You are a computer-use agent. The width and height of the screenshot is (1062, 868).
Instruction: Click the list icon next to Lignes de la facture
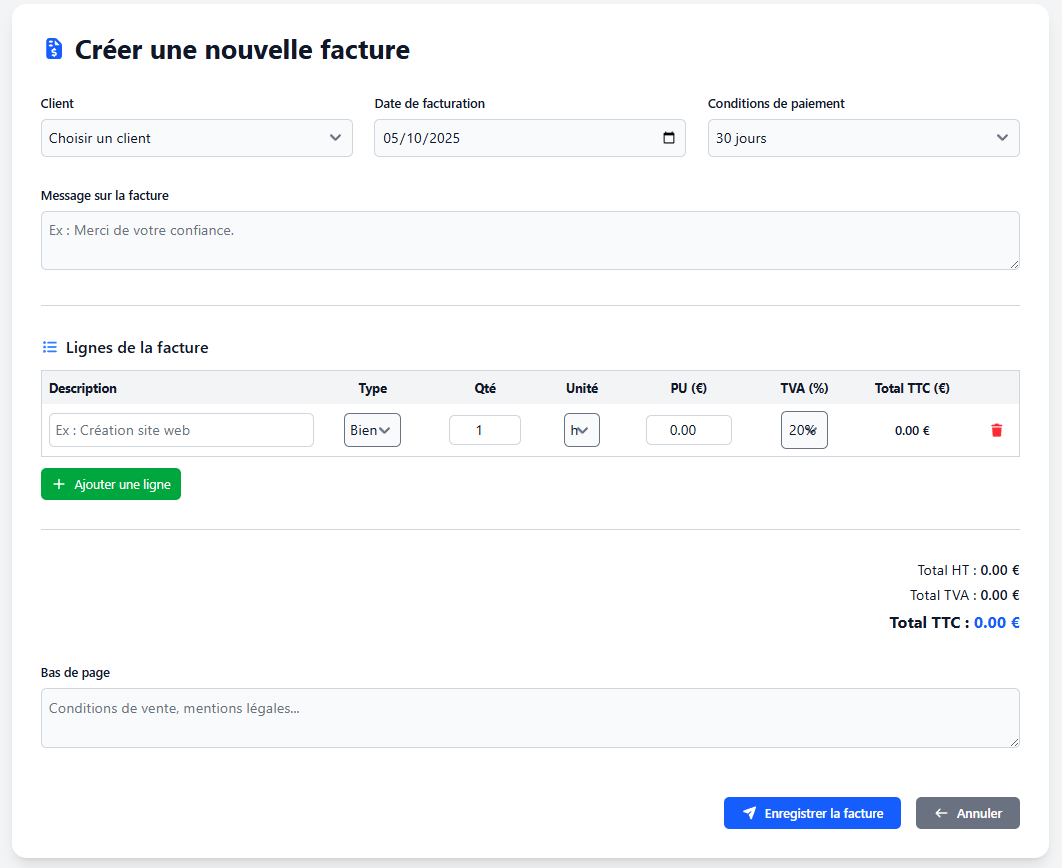(49, 346)
